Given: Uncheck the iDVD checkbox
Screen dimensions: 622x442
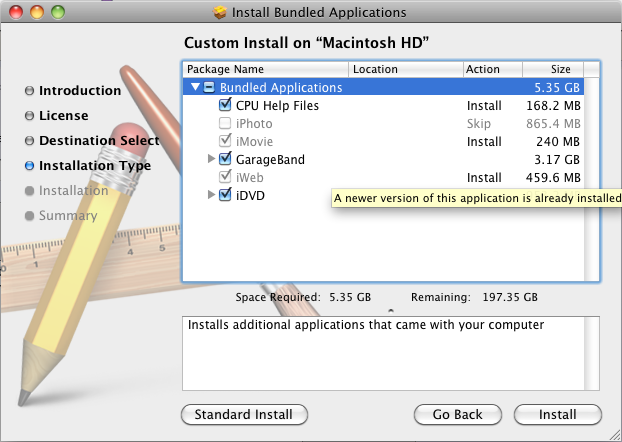Looking at the screenshot, I should click(x=225, y=194).
